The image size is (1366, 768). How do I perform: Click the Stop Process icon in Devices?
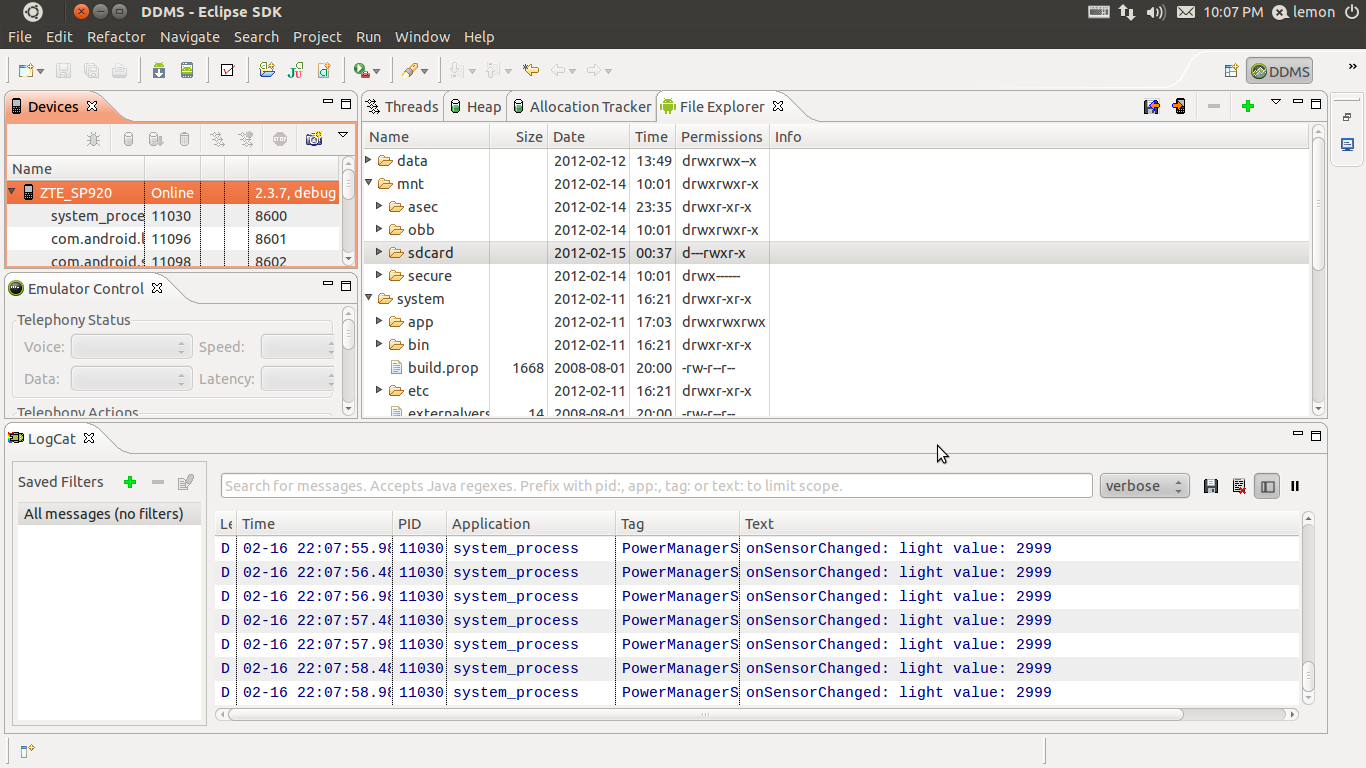point(280,139)
